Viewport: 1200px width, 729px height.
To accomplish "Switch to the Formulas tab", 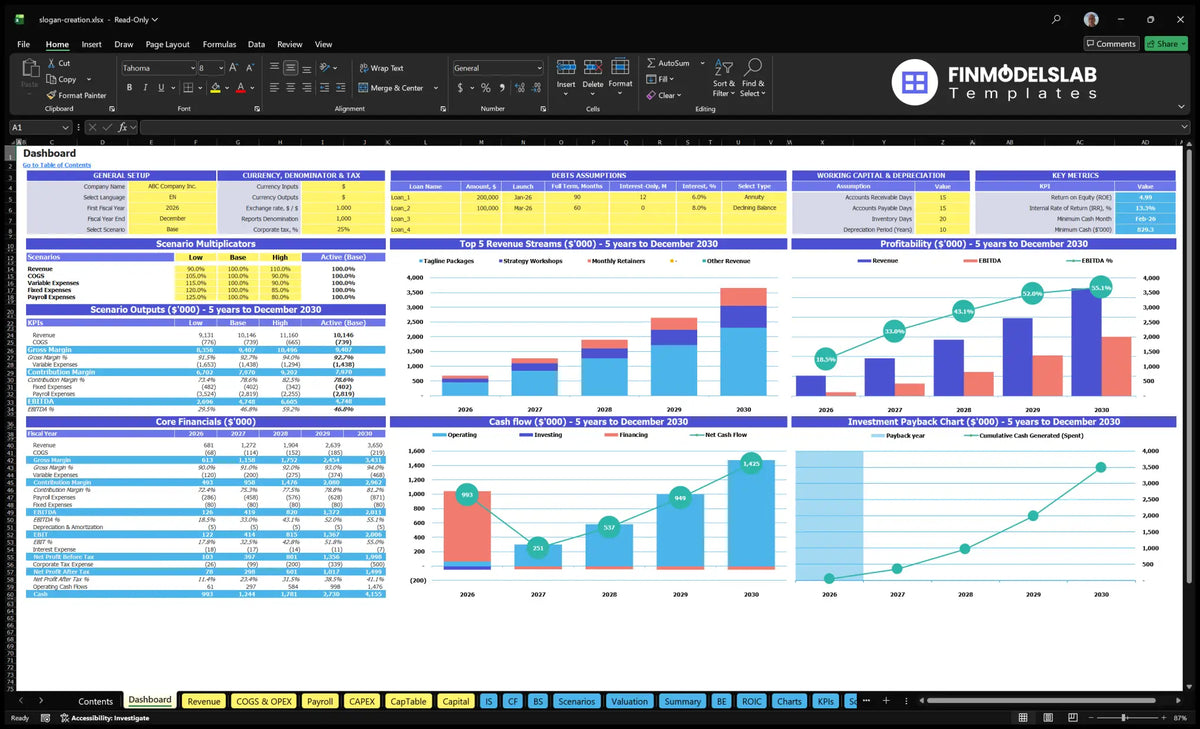I will click(x=219, y=44).
